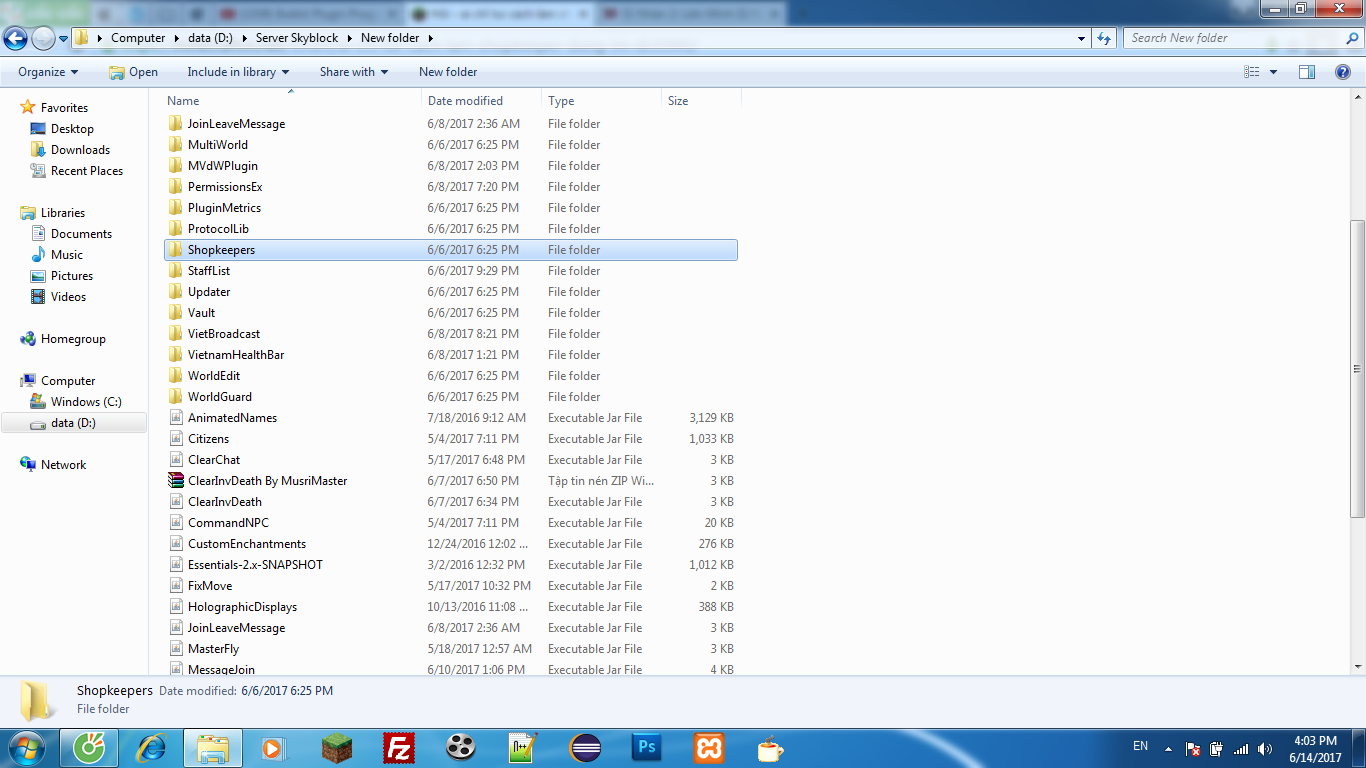The image size is (1366, 768).
Task: Click the Action Center flag tray icon
Action: [x=1193, y=748]
